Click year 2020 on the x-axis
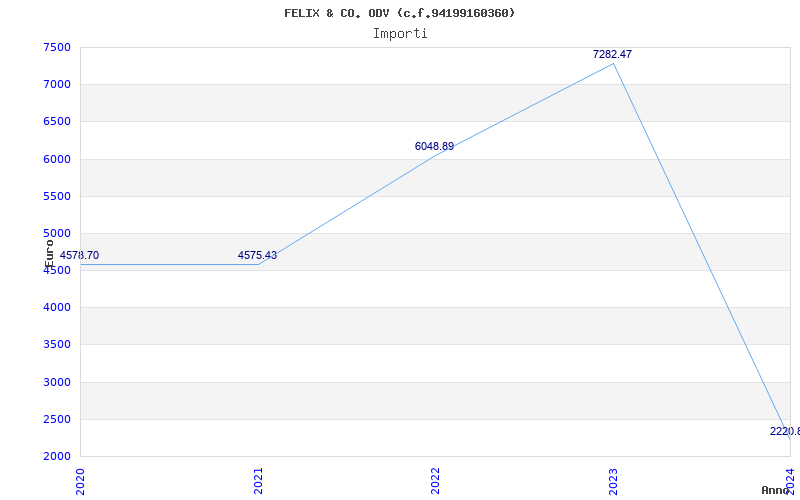Viewport: 800px width, 500px height. 81,480
